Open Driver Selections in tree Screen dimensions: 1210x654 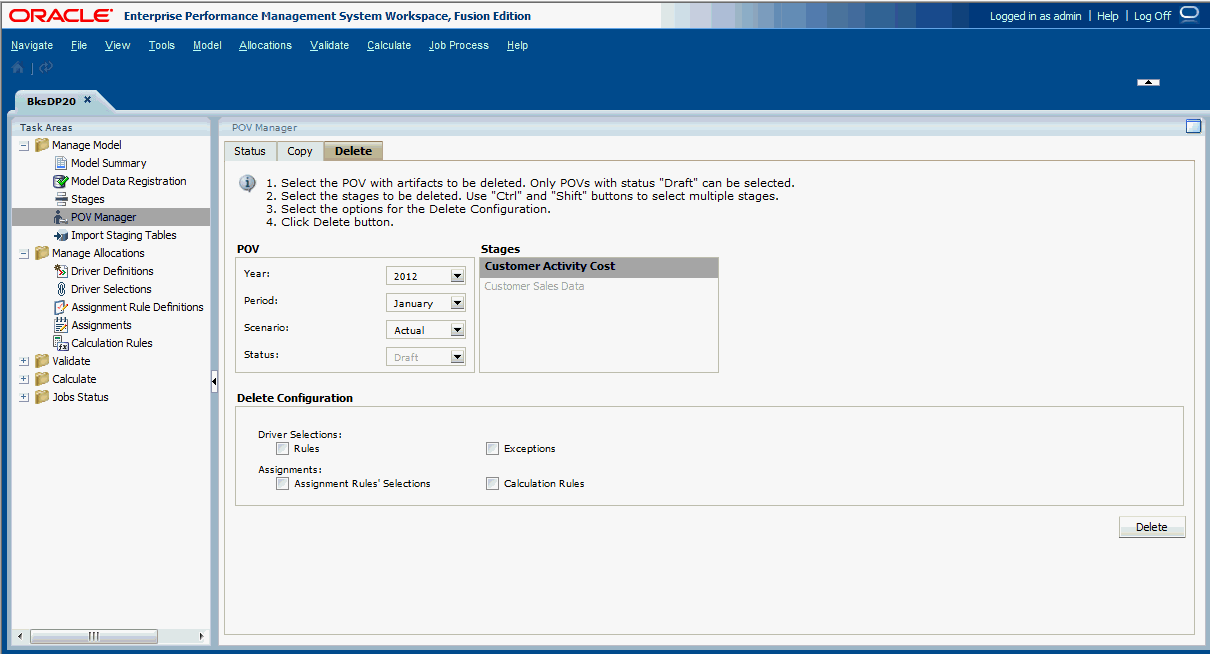coord(111,289)
